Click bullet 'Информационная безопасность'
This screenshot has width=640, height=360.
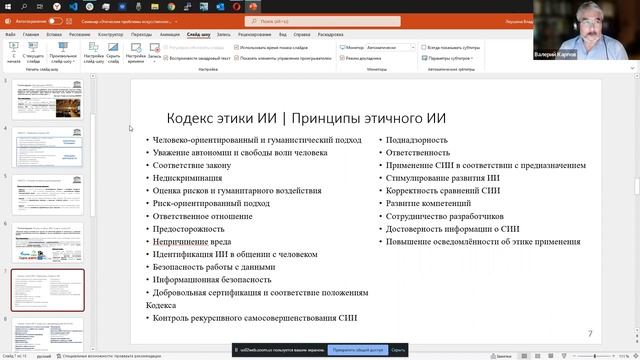pyautogui.click(x=212, y=280)
